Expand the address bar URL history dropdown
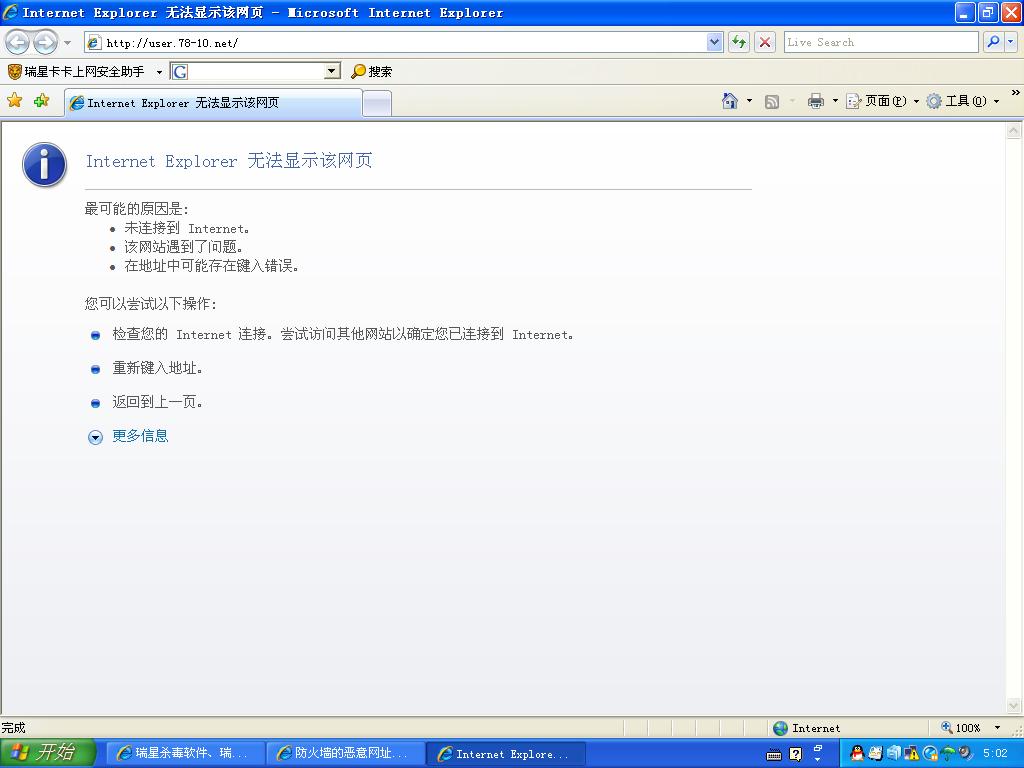Screen dimensions: 1024x768 tap(714, 43)
